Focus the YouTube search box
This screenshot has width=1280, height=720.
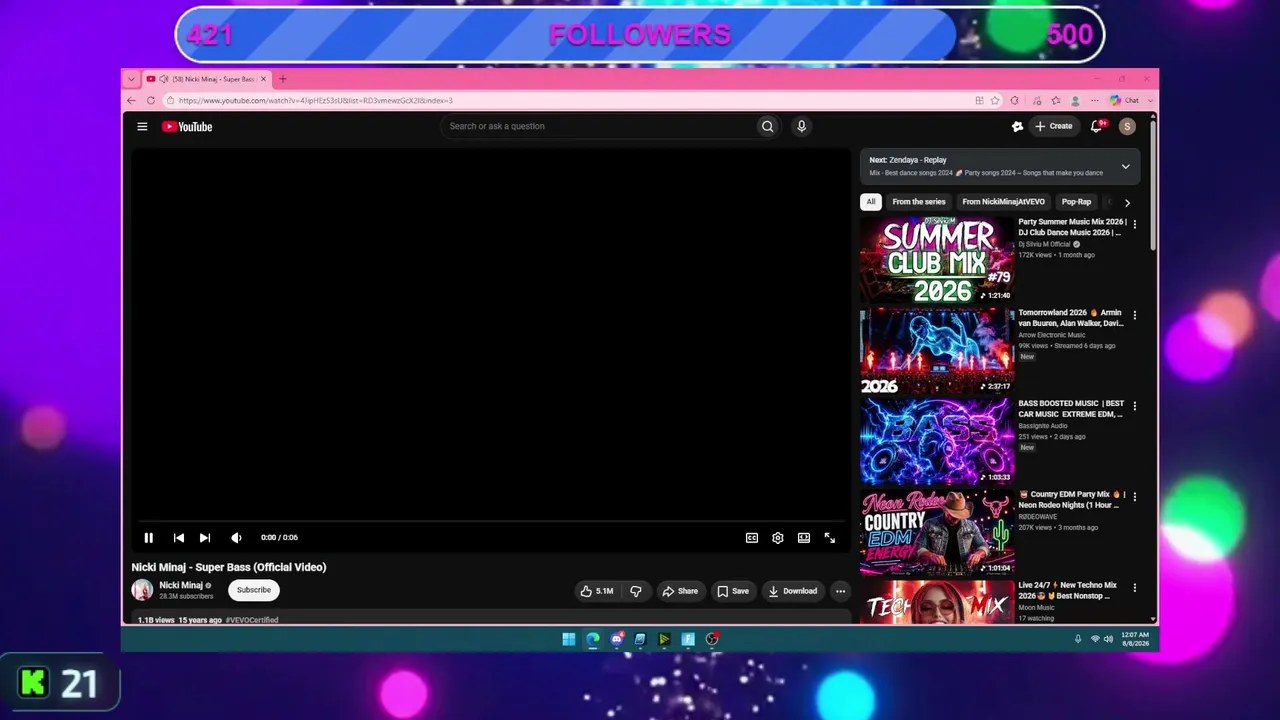coord(598,127)
